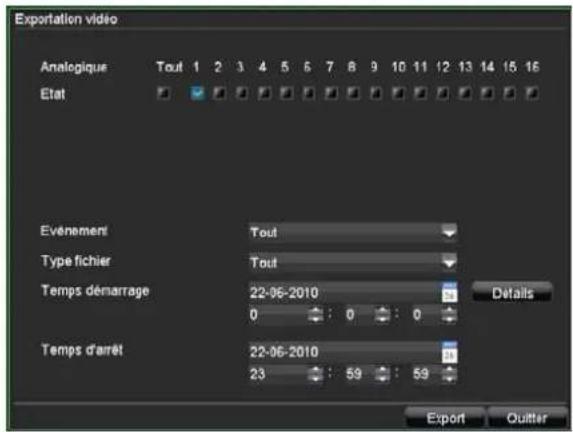This screenshot has width=573, height=432.
Task: Check analog channel 6 checkbox
Action: coord(309,93)
